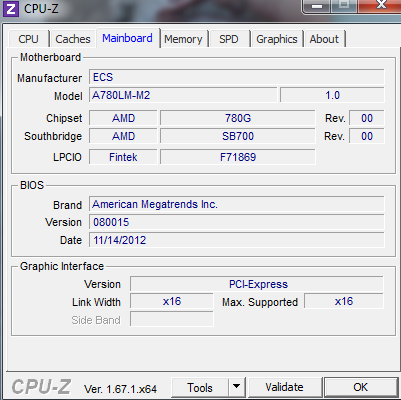Click the American Megatrends Inc. BIOS brand
The image size is (401, 400).
coord(237,204)
